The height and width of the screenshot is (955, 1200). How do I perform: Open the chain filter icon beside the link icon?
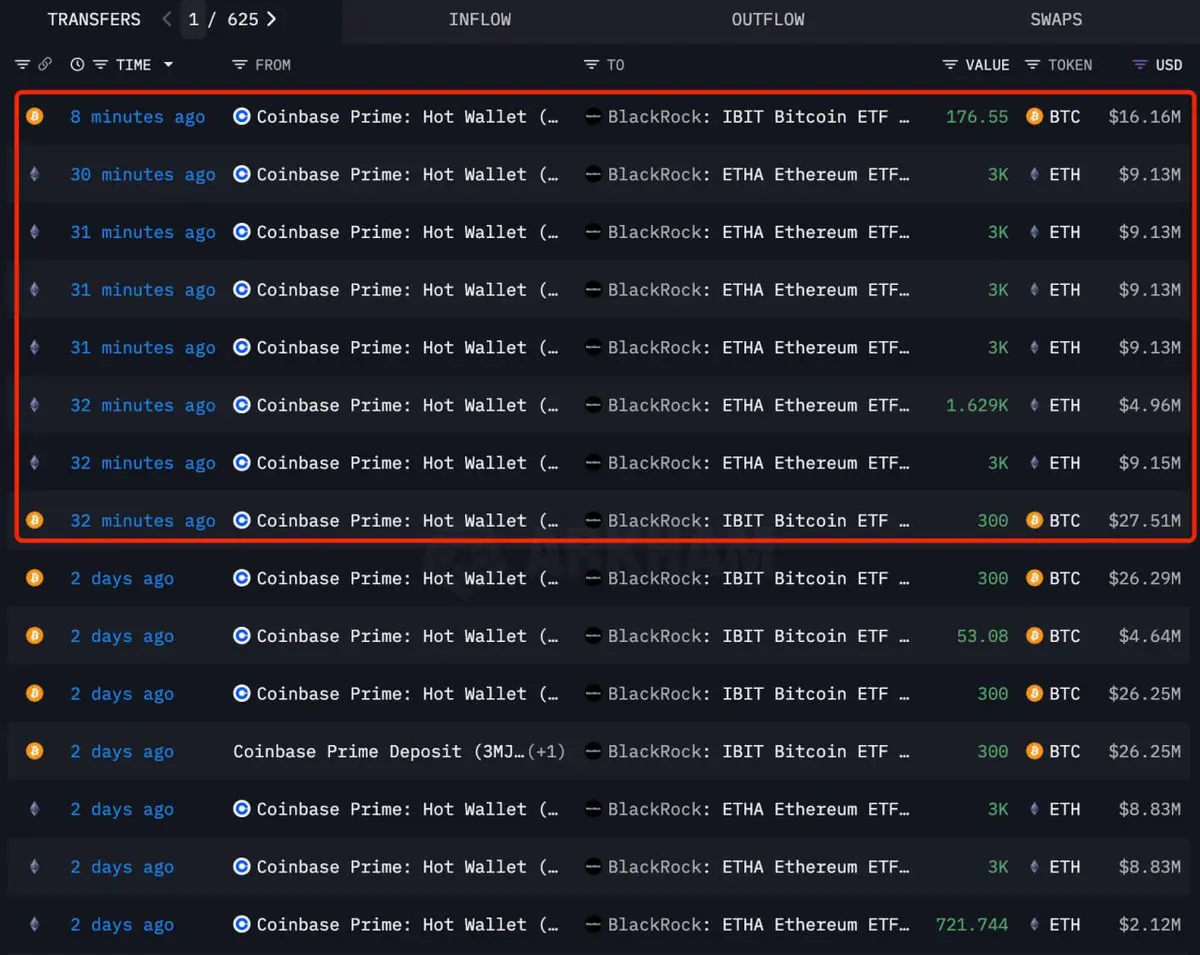[22, 65]
